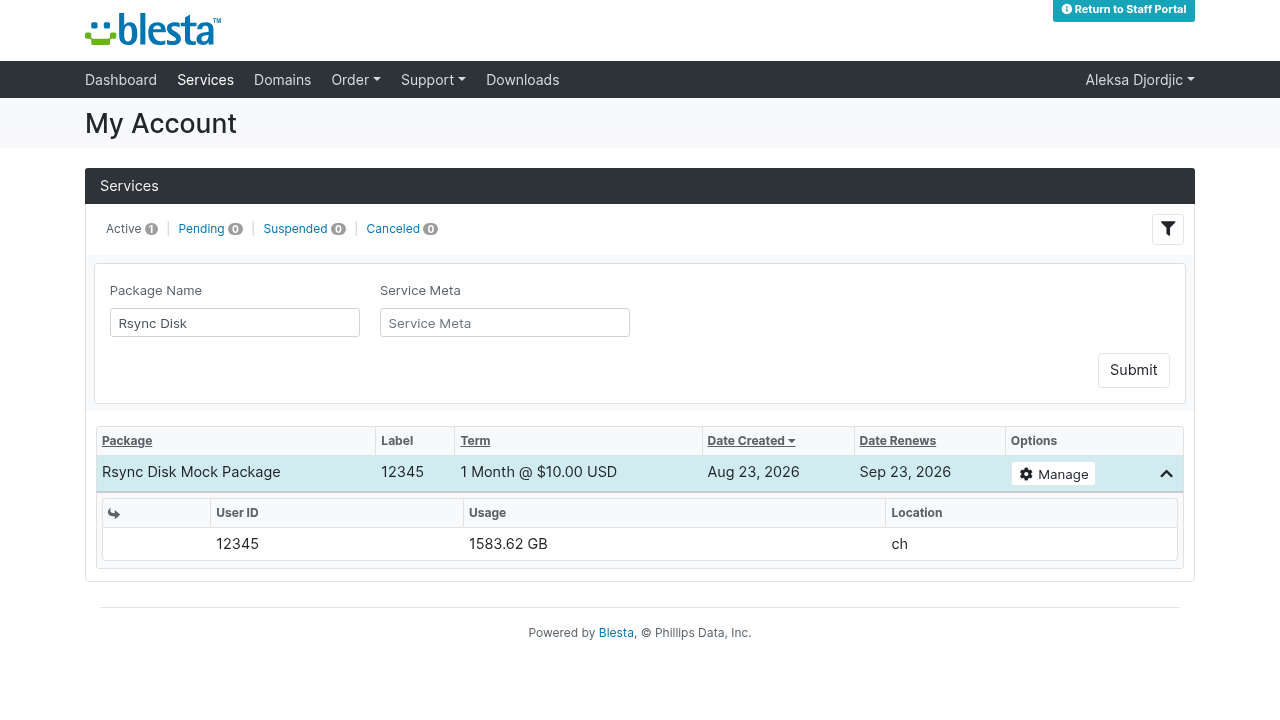Click the User ID 12345 value
The image size is (1280, 720).
coord(237,544)
